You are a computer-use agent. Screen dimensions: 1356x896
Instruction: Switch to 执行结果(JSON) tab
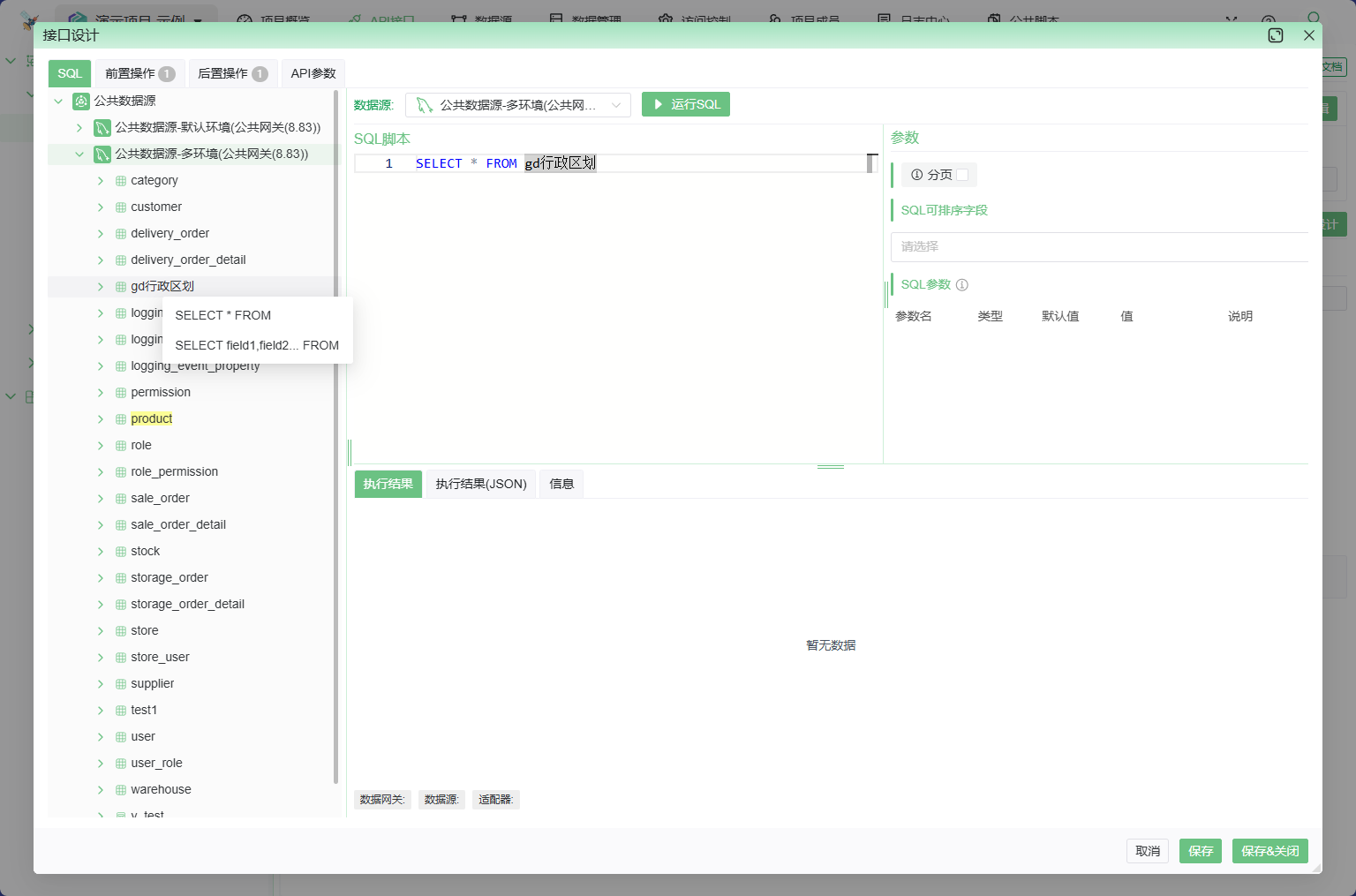point(480,484)
